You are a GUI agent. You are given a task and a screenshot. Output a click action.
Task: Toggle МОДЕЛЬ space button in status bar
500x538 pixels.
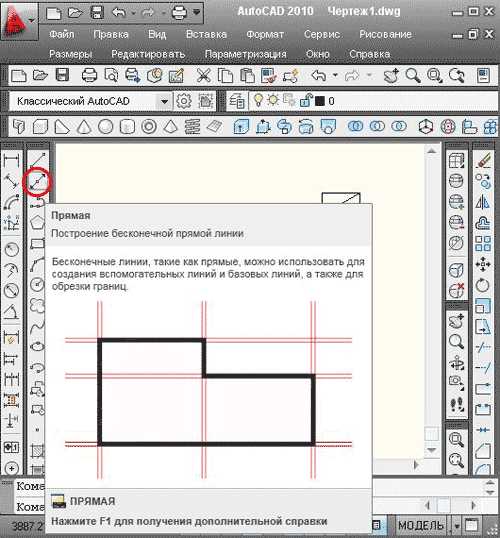coord(421,525)
